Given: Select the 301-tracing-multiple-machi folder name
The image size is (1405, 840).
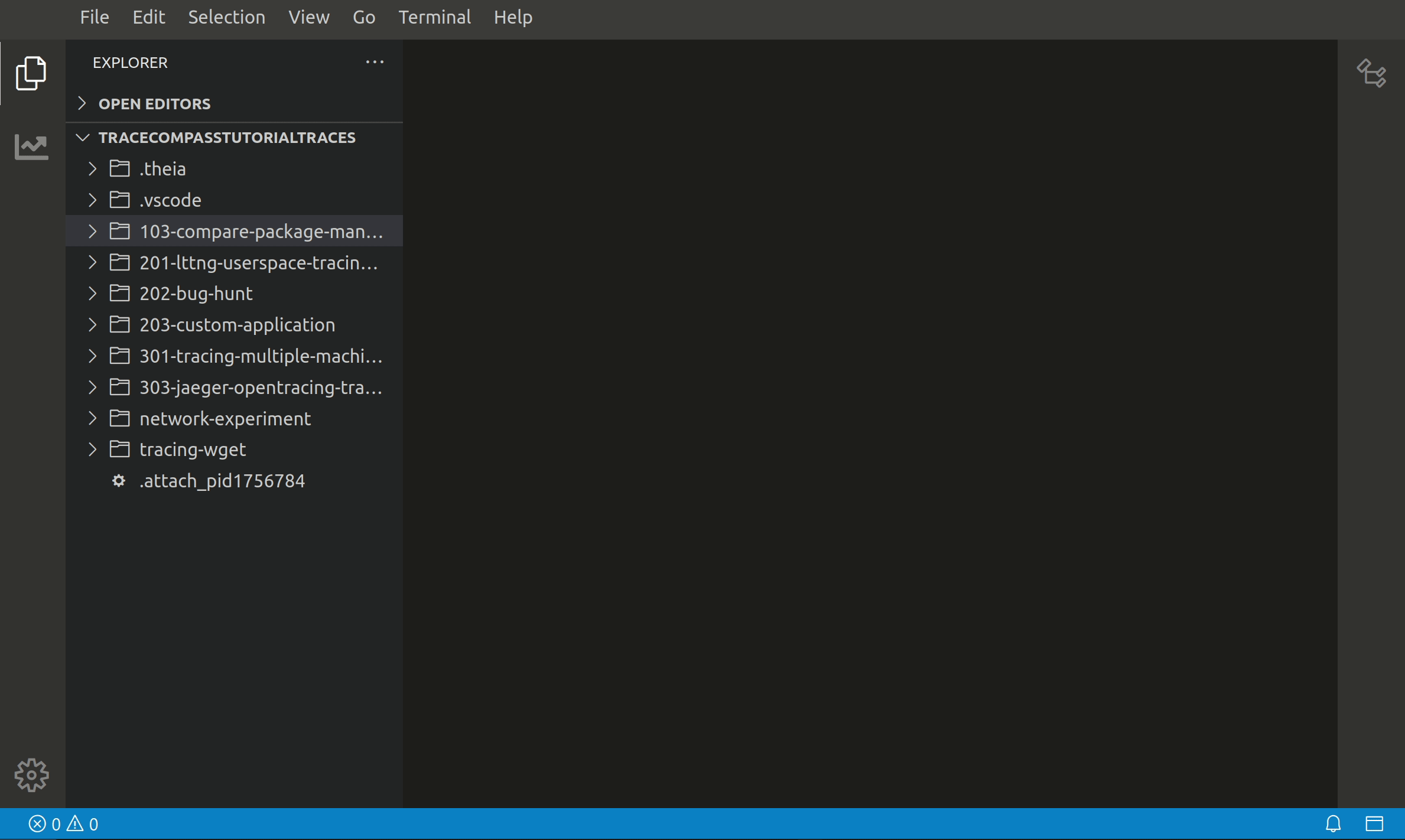Looking at the screenshot, I should tap(261, 356).
